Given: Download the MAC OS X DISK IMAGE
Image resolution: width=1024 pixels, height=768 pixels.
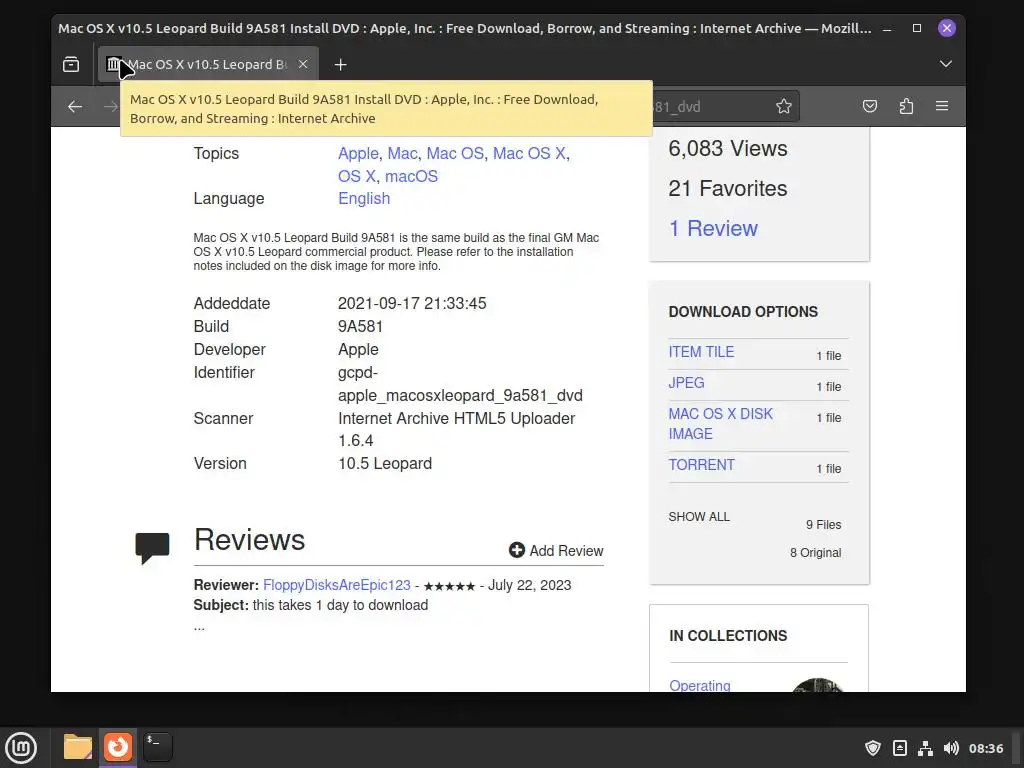Looking at the screenshot, I should (x=720, y=424).
